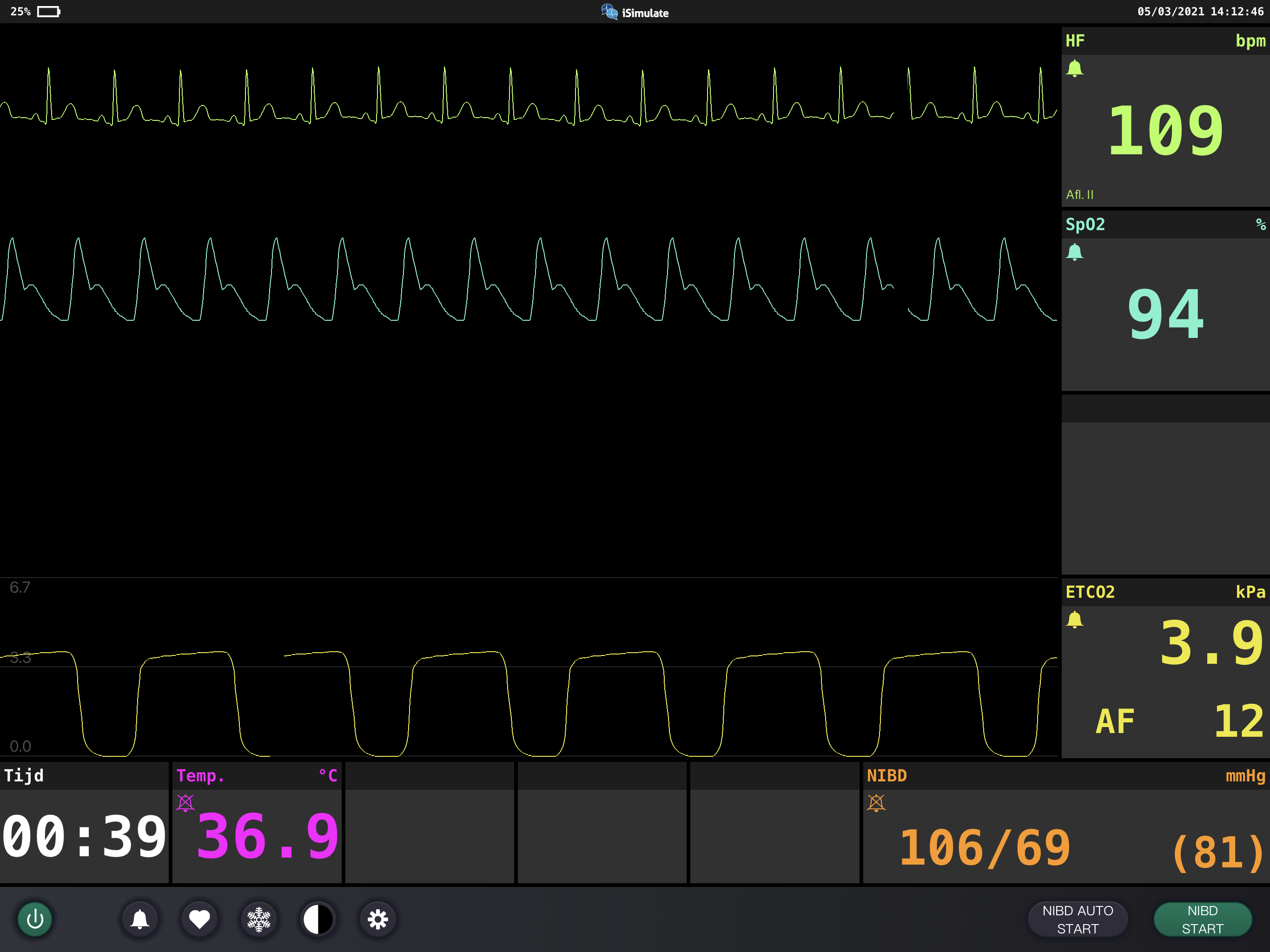1270x952 pixels.
Task: Tap the bpm unit label
Action: (1250, 41)
